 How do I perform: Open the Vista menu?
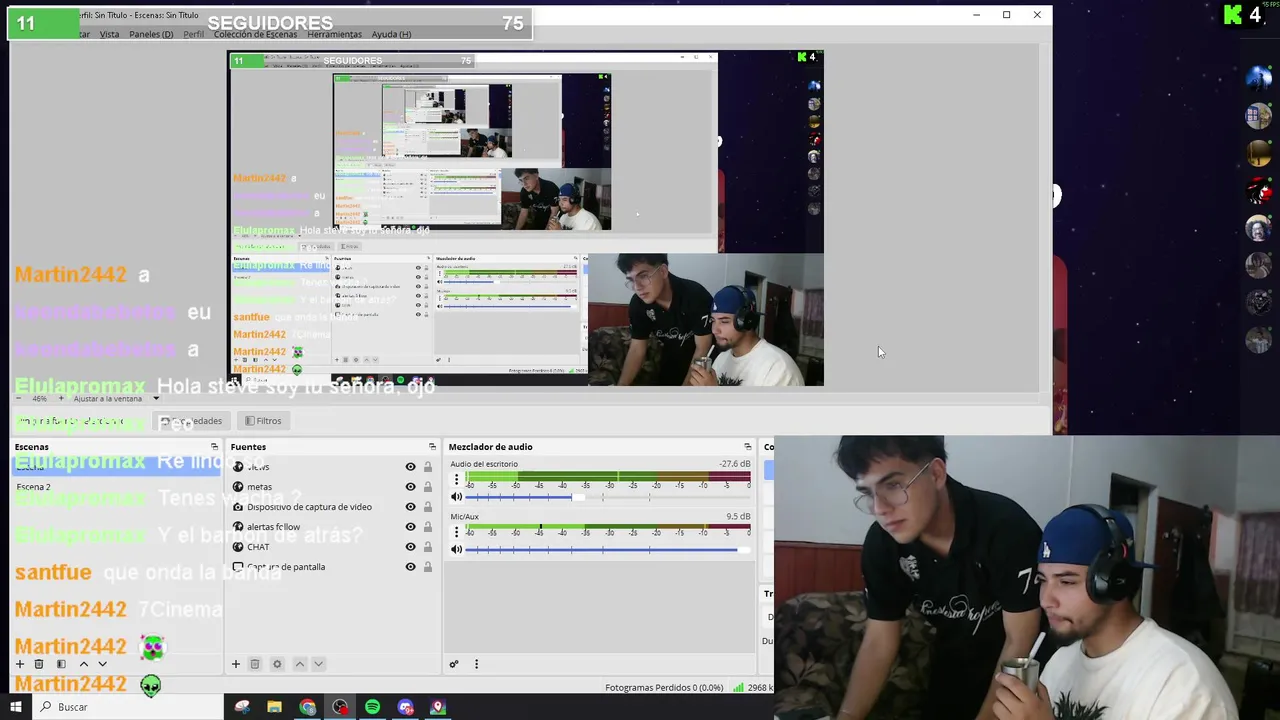(x=109, y=34)
